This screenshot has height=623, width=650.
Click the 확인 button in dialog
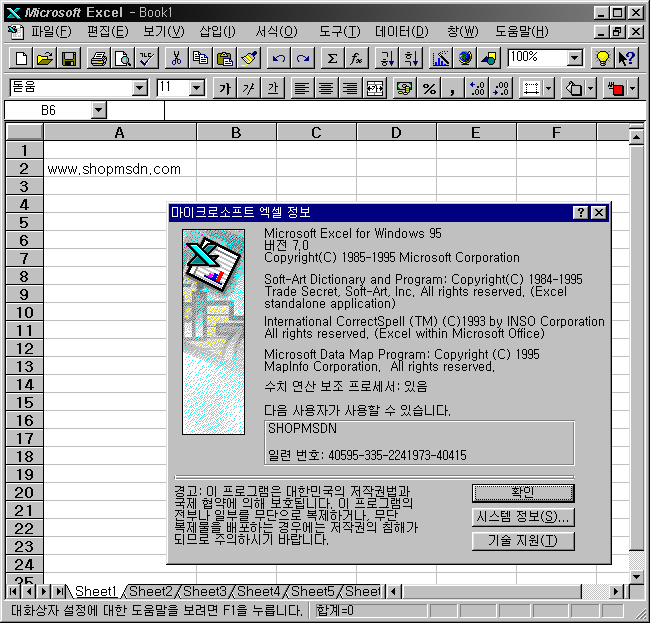click(523, 493)
